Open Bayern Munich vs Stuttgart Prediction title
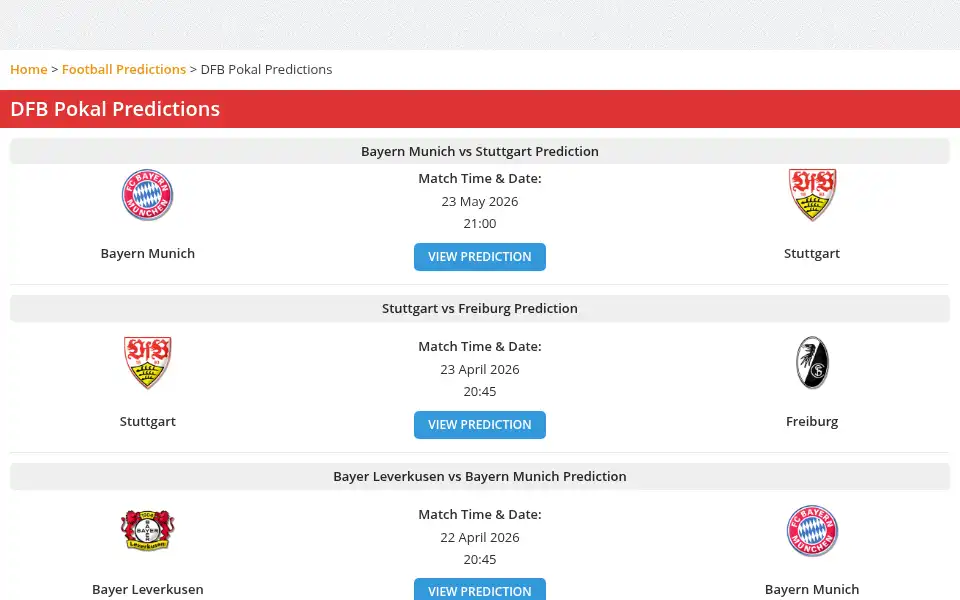The width and height of the screenshot is (960, 600). click(x=479, y=151)
